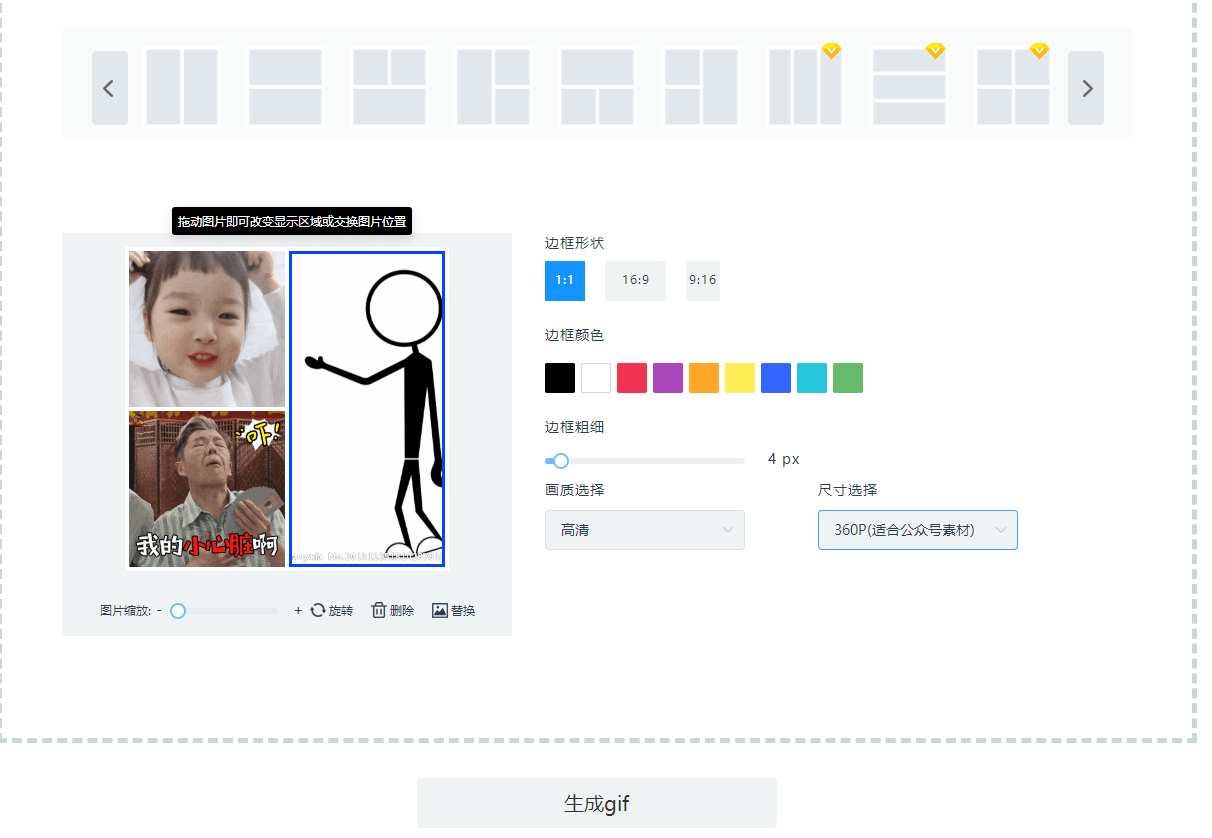Screen dimensions: 1212x838
Task: Increase image zoom with plus sign
Action: [298, 610]
